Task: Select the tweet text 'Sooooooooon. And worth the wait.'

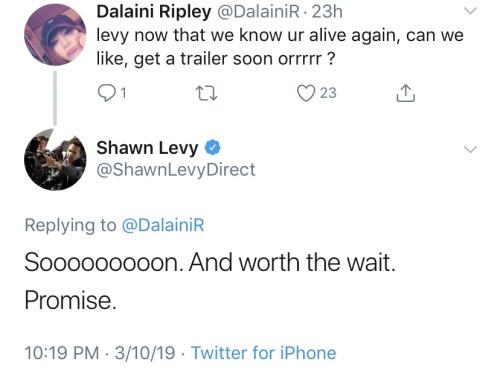Action: 210,262
